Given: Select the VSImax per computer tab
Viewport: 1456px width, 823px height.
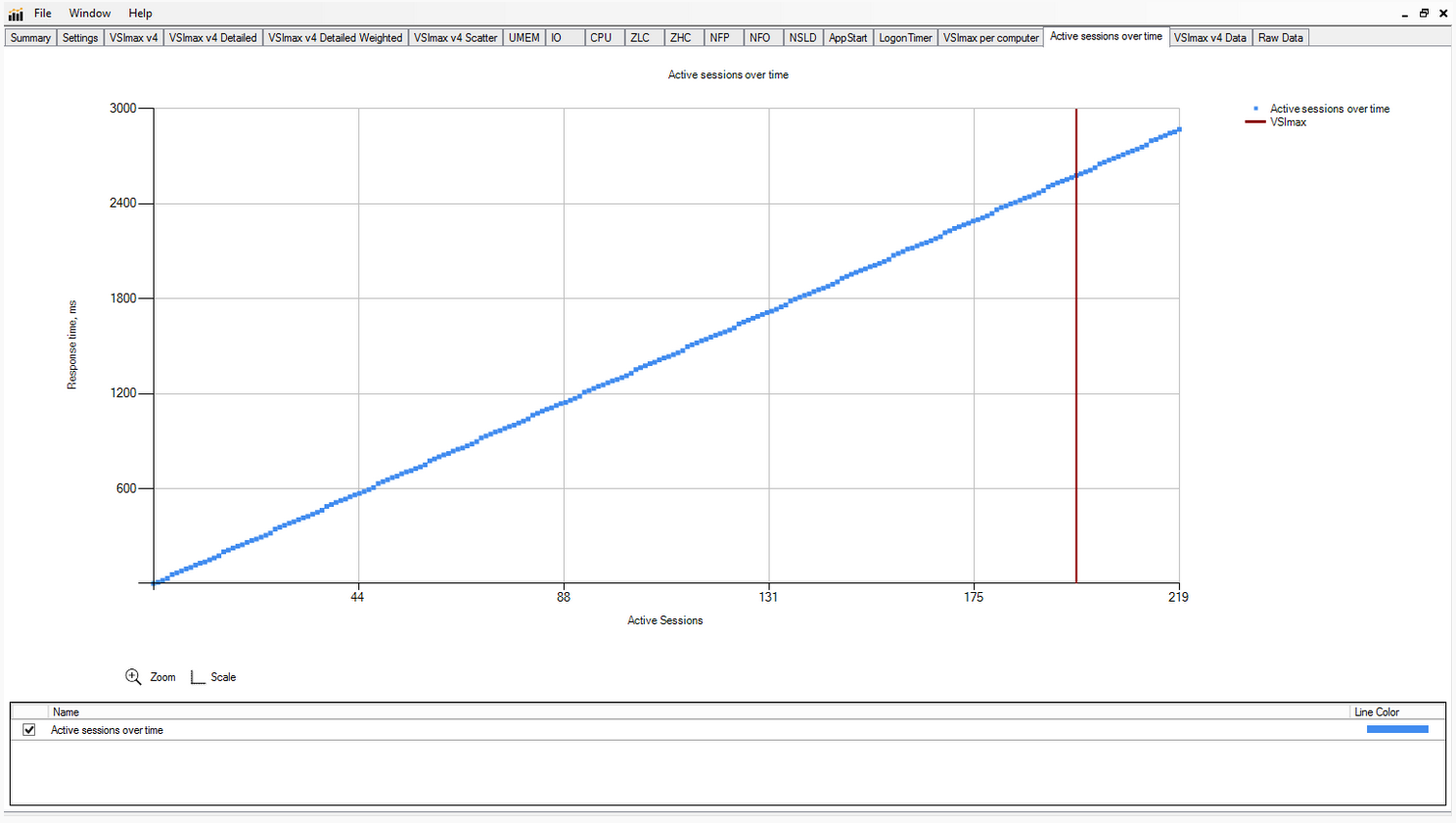Looking at the screenshot, I should (x=990, y=38).
